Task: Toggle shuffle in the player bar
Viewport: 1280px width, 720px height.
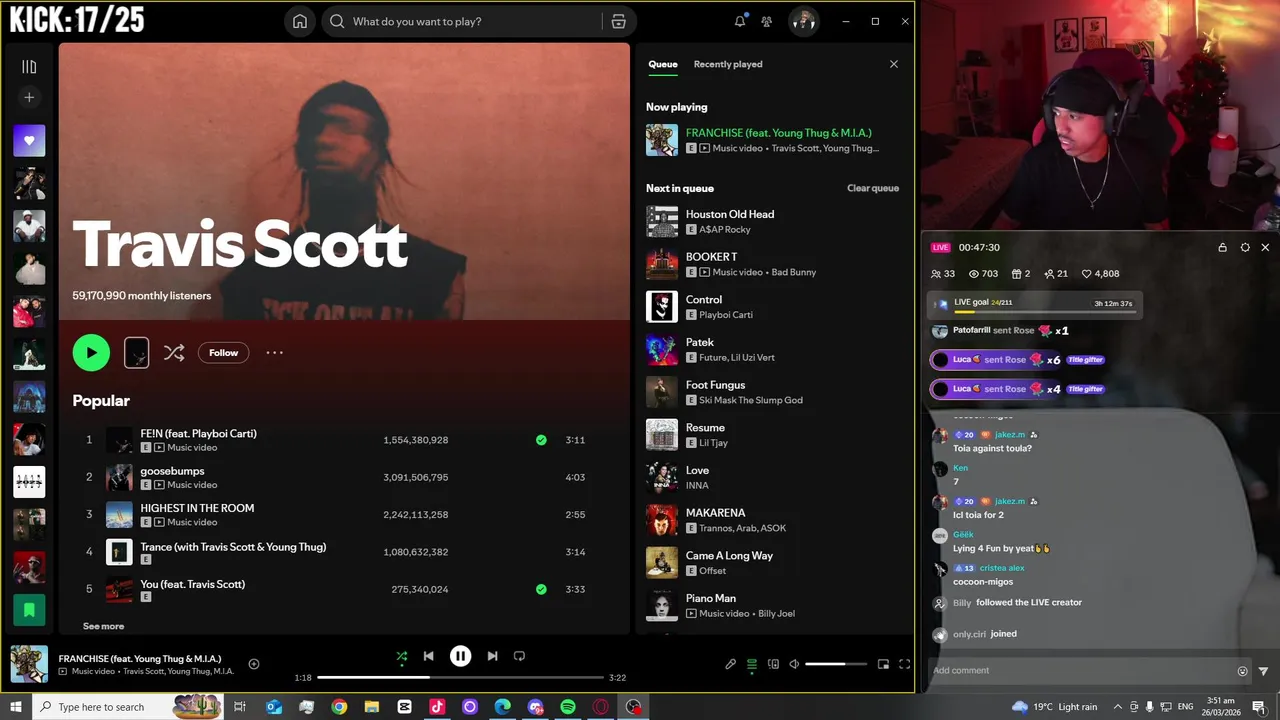Action: (x=401, y=656)
